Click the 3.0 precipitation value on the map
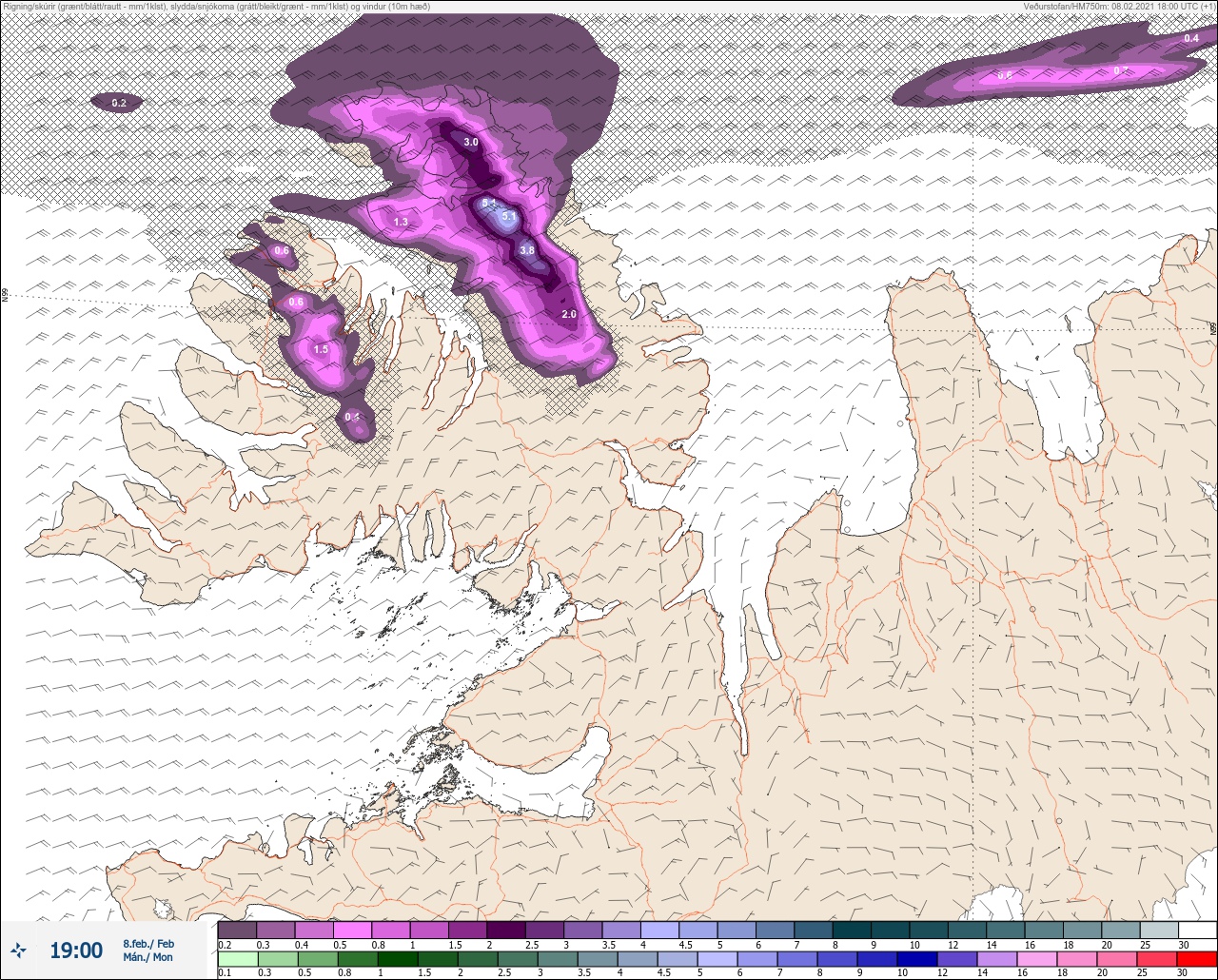The image size is (1218, 980). pos(471,142)
